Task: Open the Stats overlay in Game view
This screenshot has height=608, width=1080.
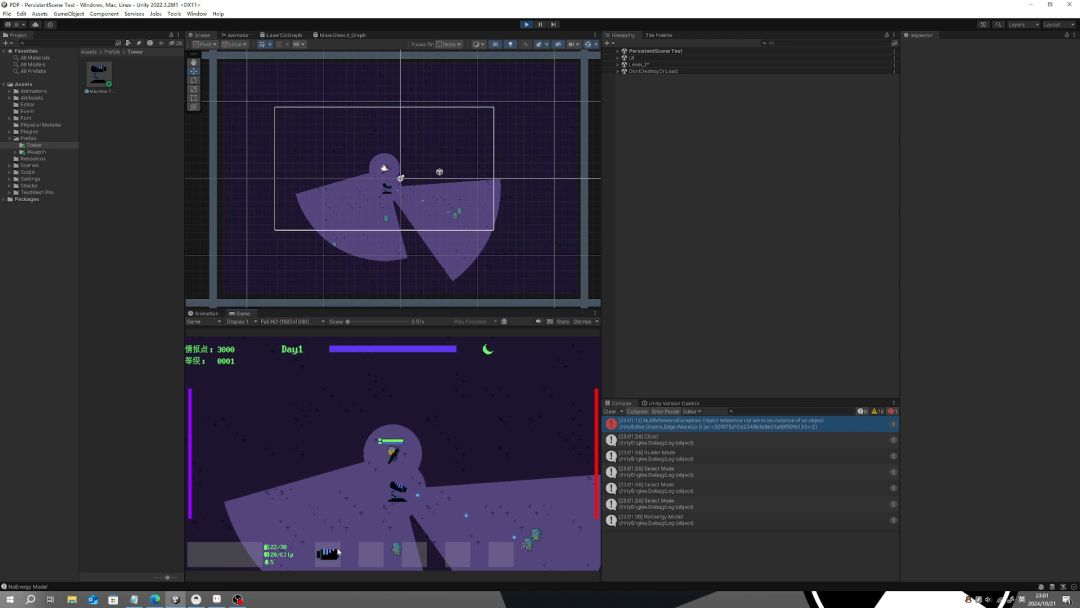Action: pos(562,321)
